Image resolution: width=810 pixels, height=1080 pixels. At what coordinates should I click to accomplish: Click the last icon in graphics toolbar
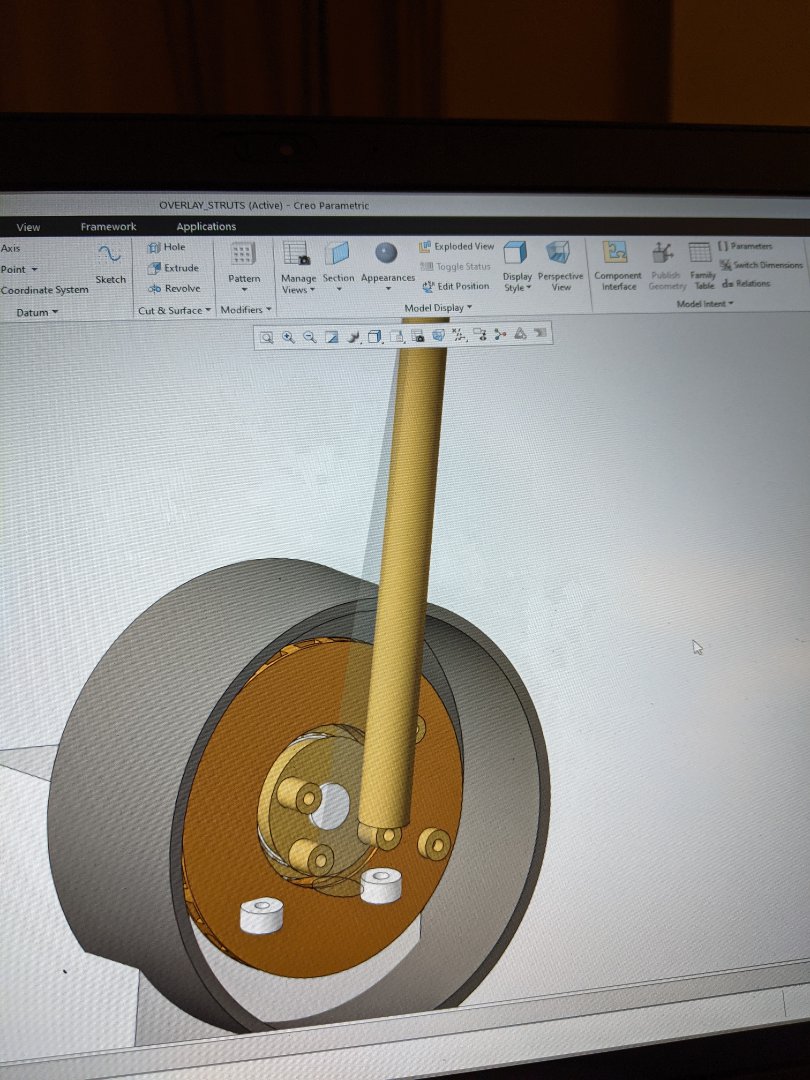[540, 333]
